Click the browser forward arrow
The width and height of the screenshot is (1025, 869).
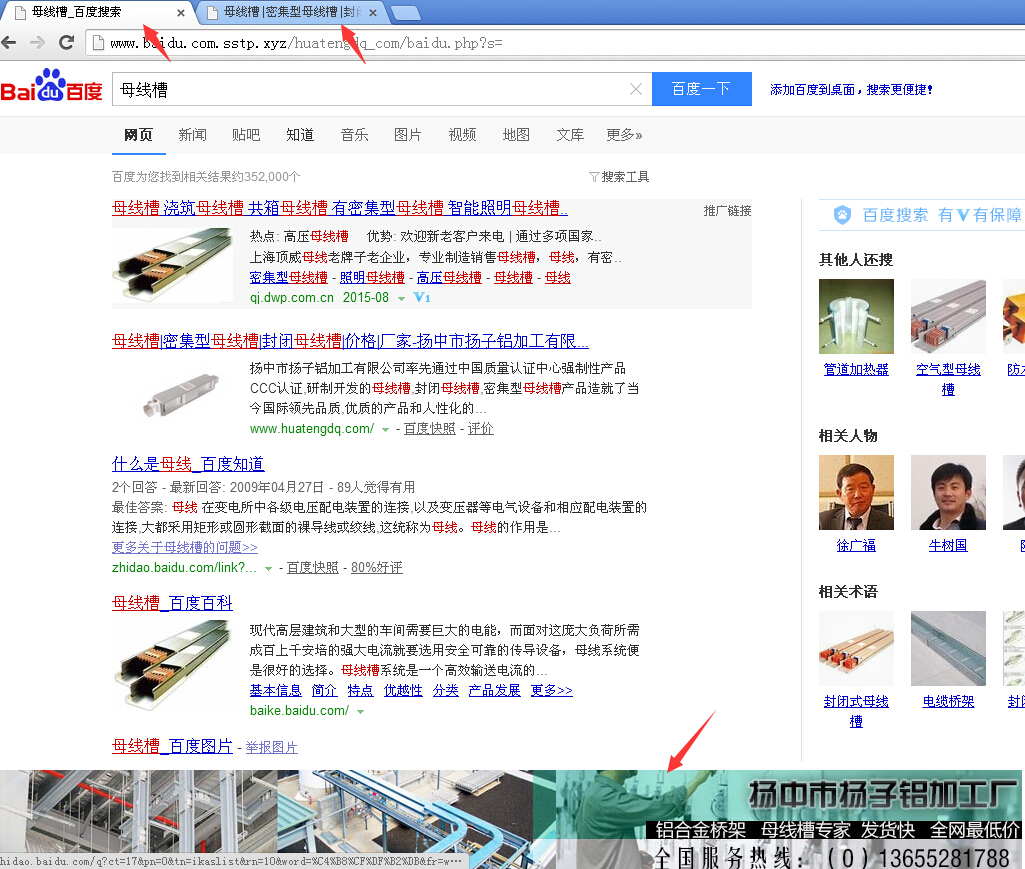tap(37, 43)
